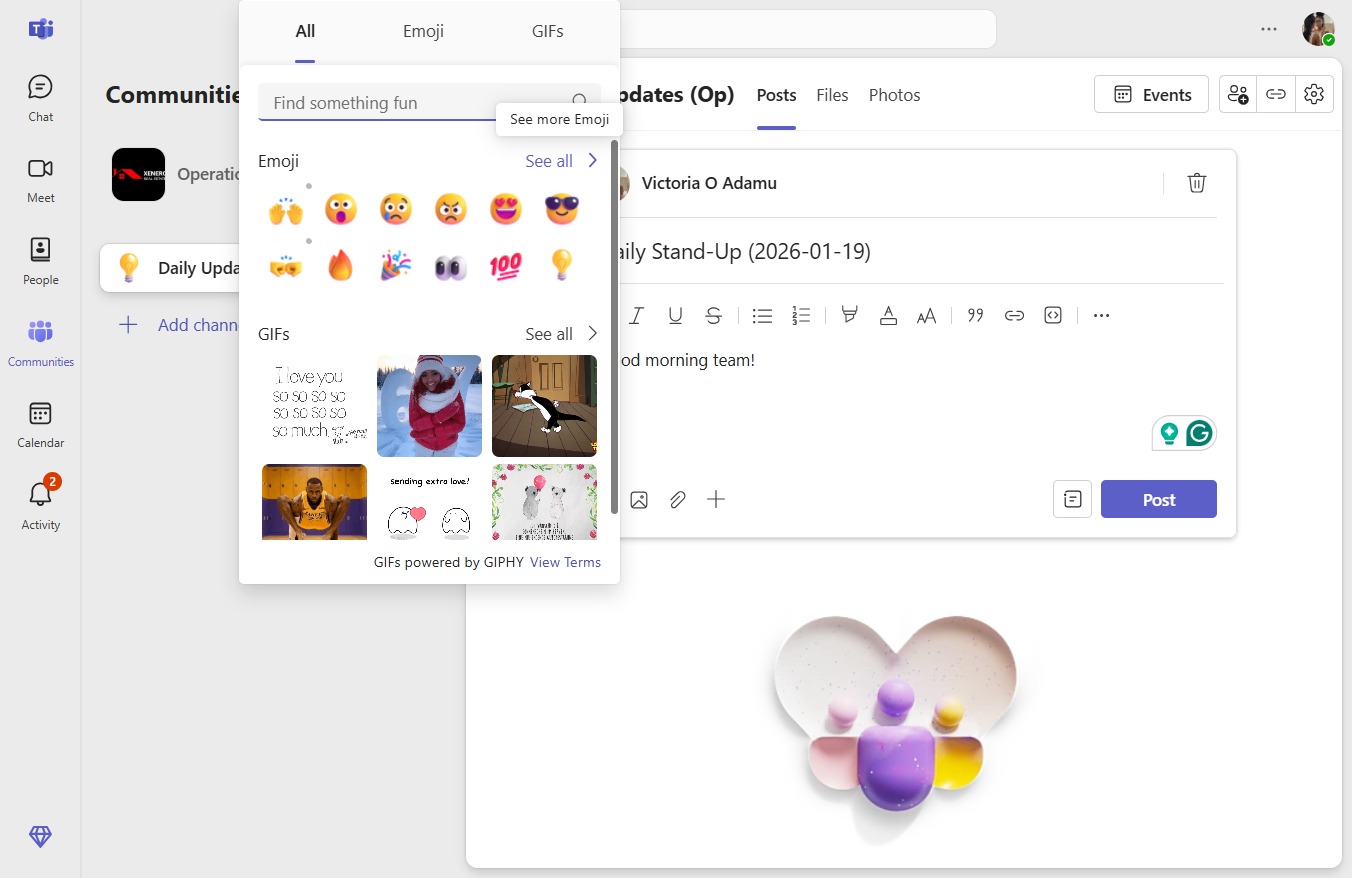This screenshot has width=1352, height=878.
Task: Open the Meet section in the sidebar
Action: click(40, 180)
